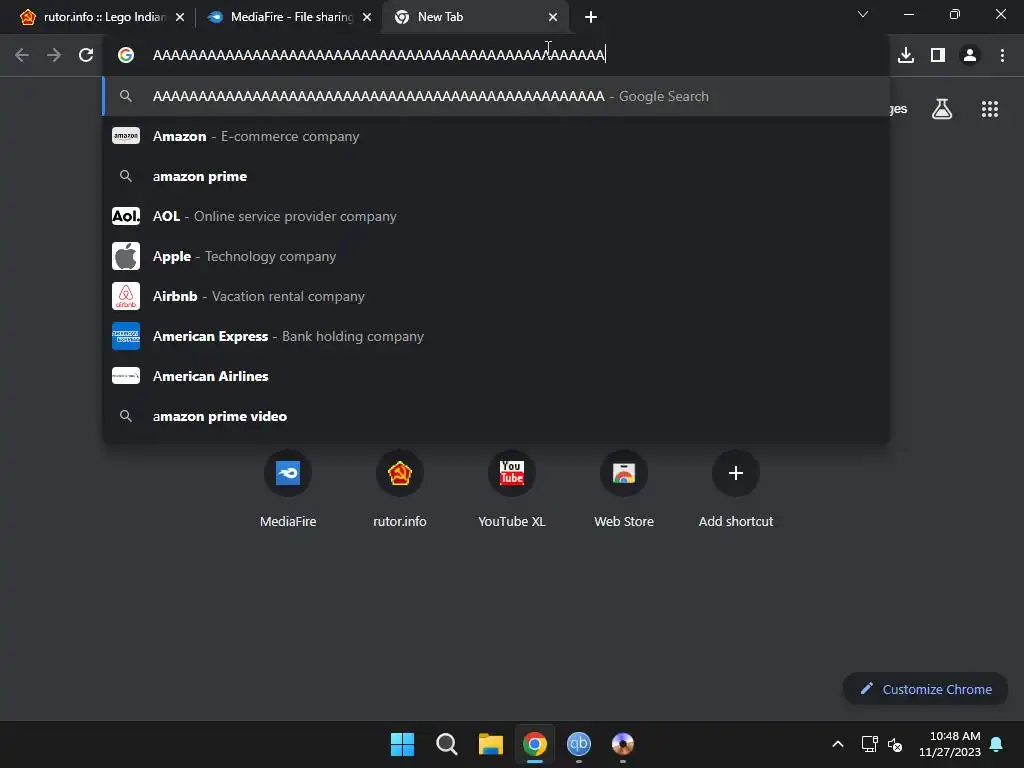
Task: Click the Add shortcut plus tile
Action: (x=735, y=490)
